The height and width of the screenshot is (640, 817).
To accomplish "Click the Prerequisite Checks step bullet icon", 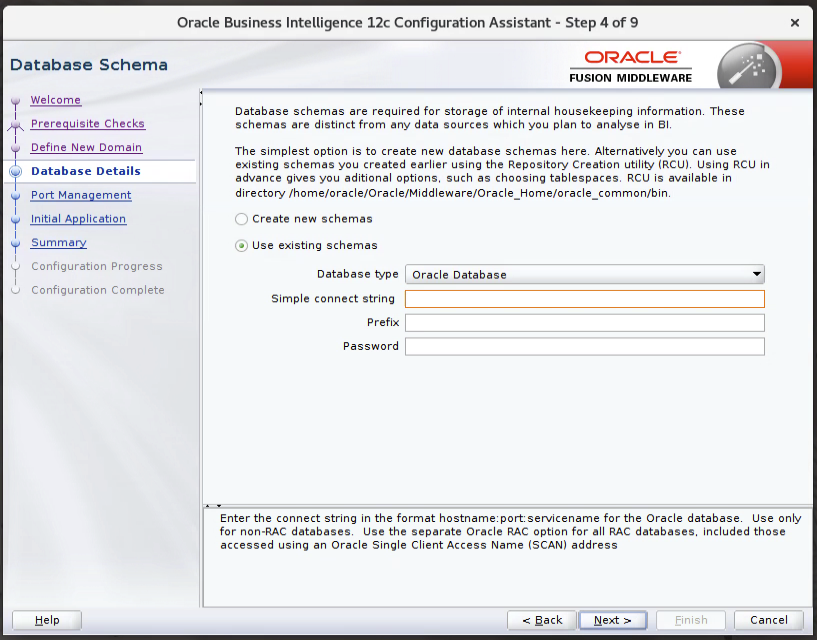I will coord(16,124).
